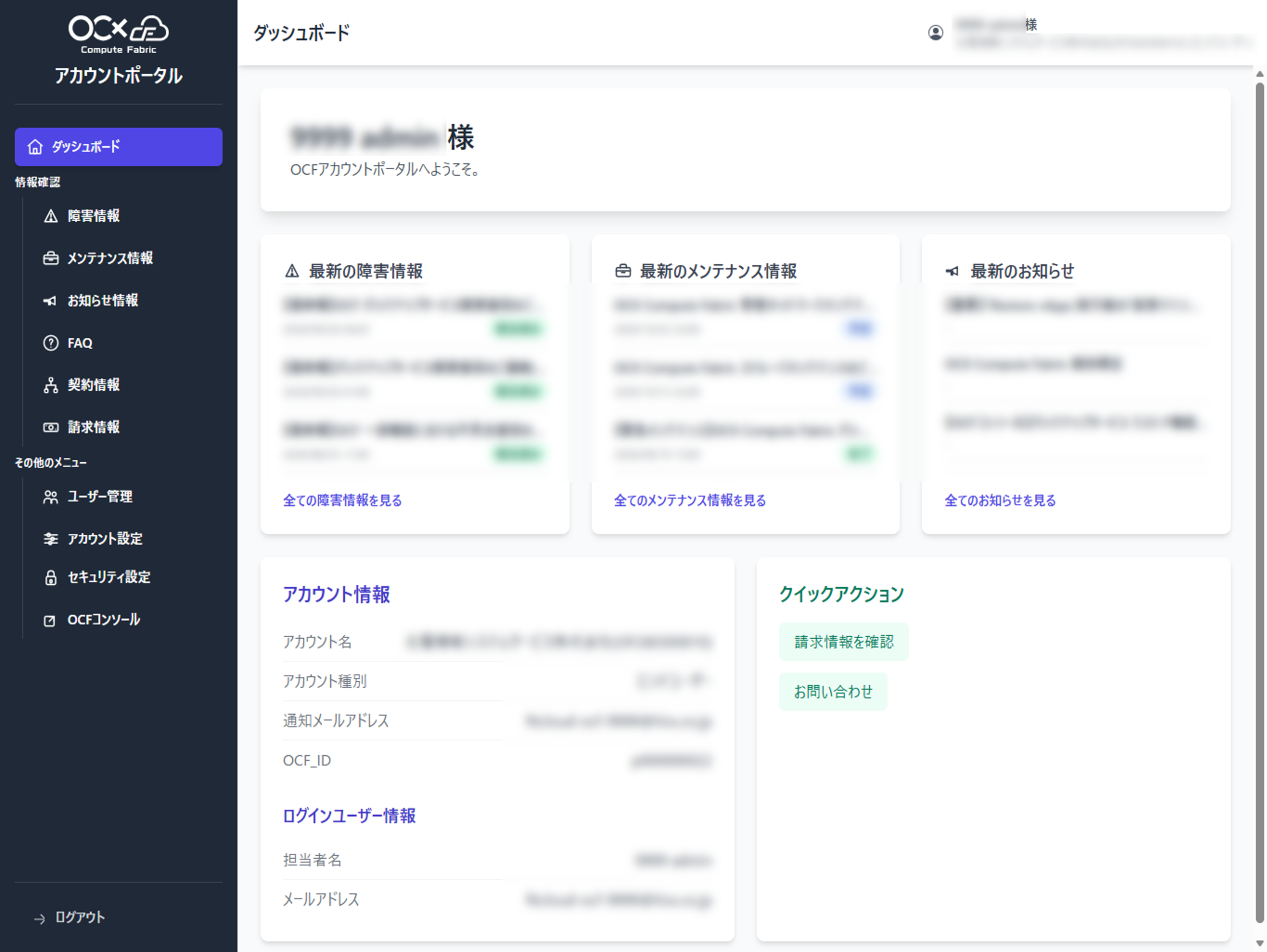The width and height of the screenshot is (1267, 952).
Task: Click the logout arrow icon
Action: coord(40,919)
